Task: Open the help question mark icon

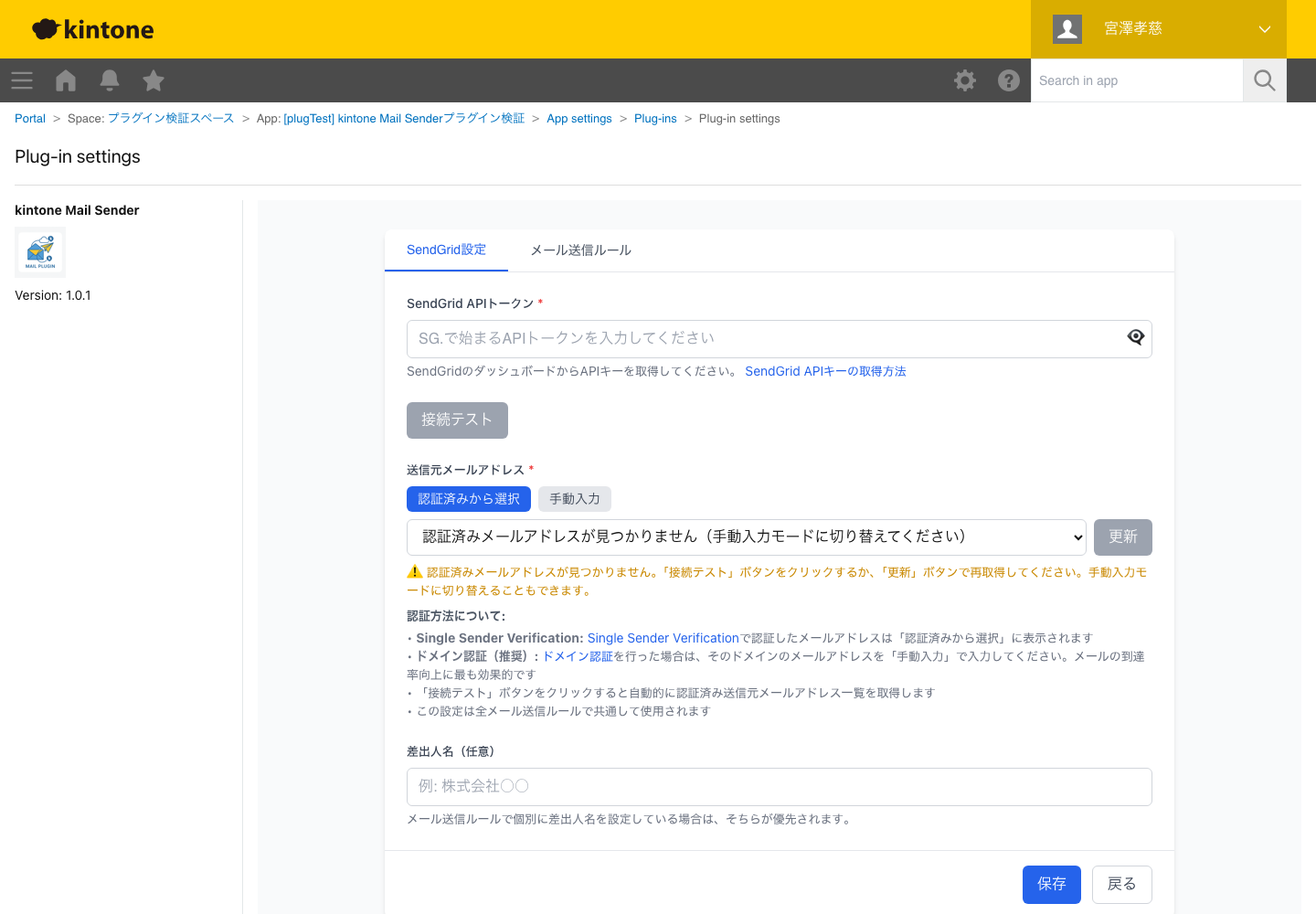Action: [1009, 80]
